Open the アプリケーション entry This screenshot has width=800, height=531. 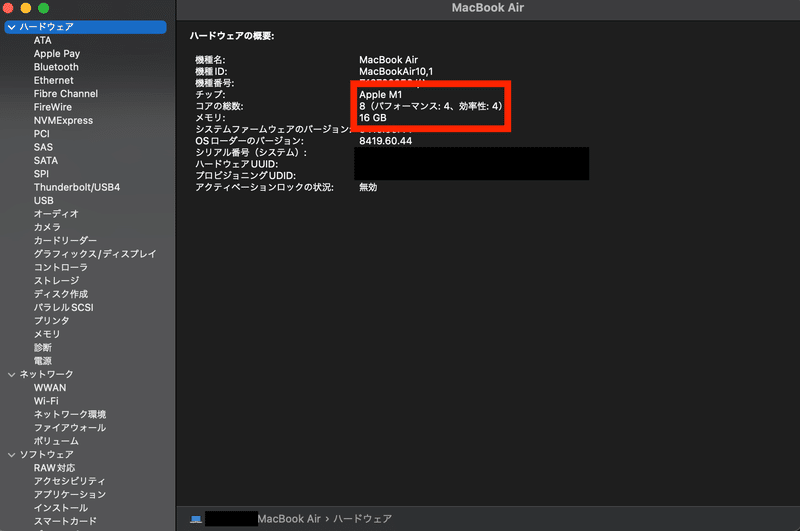tap(70, 495)
